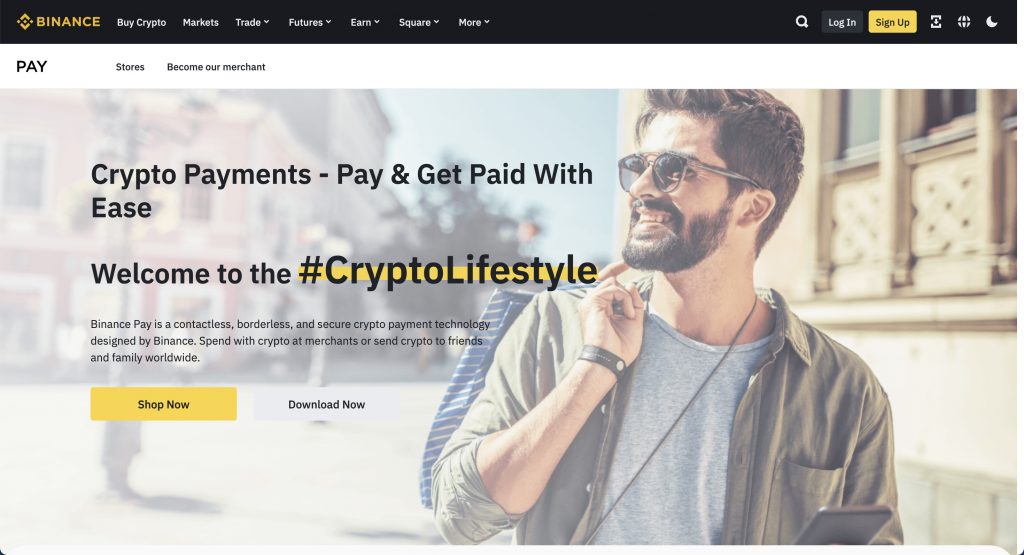This screenshot has height=555, width=1024.
Task: Click the Binance logo
Action: 59,22
